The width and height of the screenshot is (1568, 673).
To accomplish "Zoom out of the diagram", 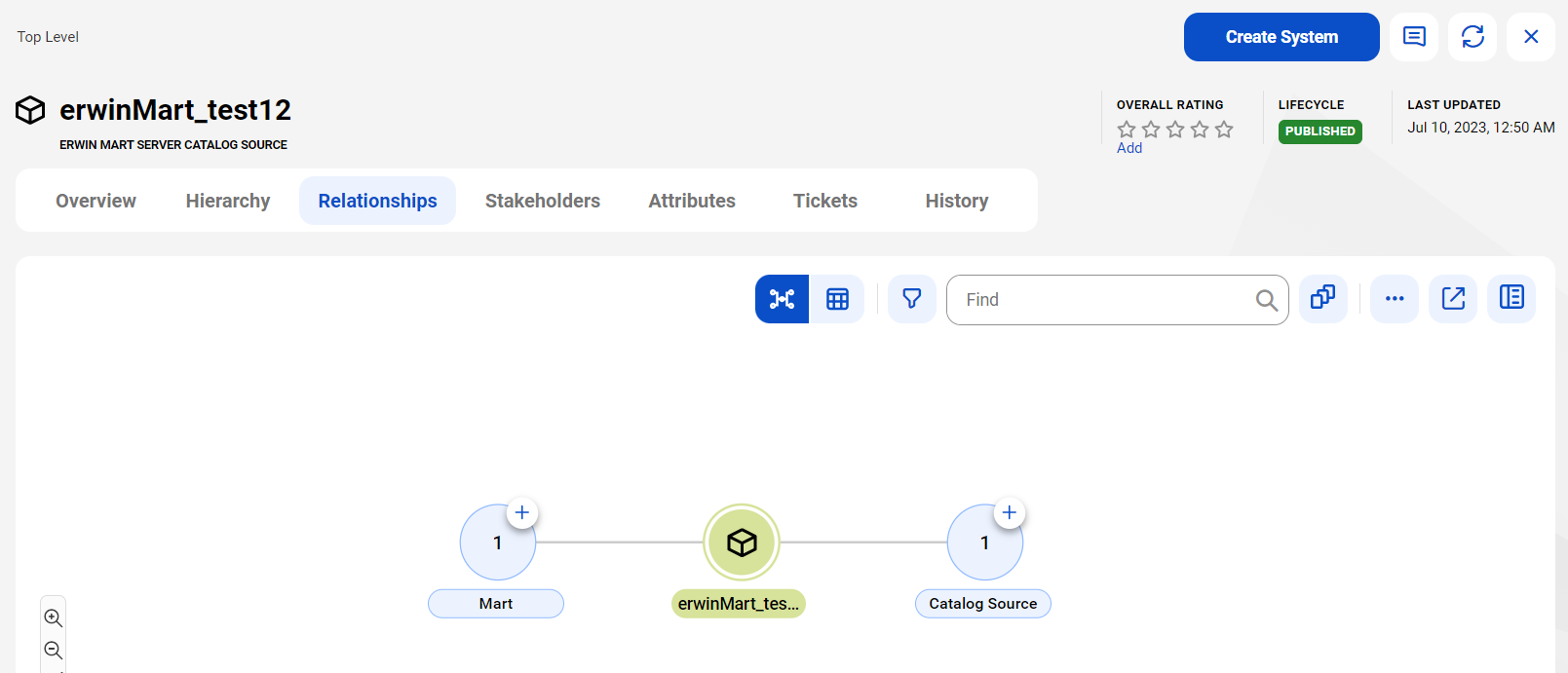I will click(54, 651).
